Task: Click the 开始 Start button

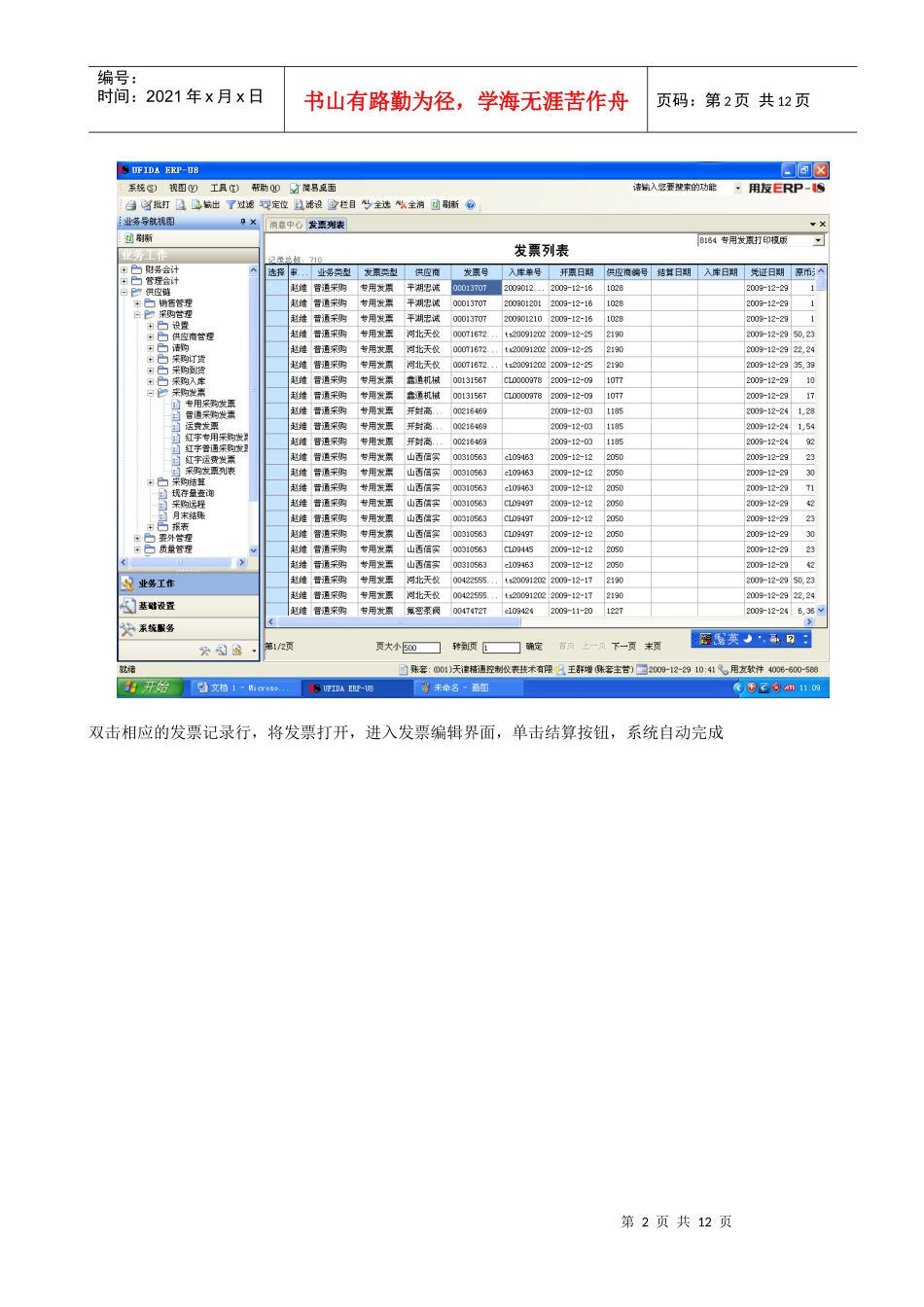Action: [x=151, y=688]
